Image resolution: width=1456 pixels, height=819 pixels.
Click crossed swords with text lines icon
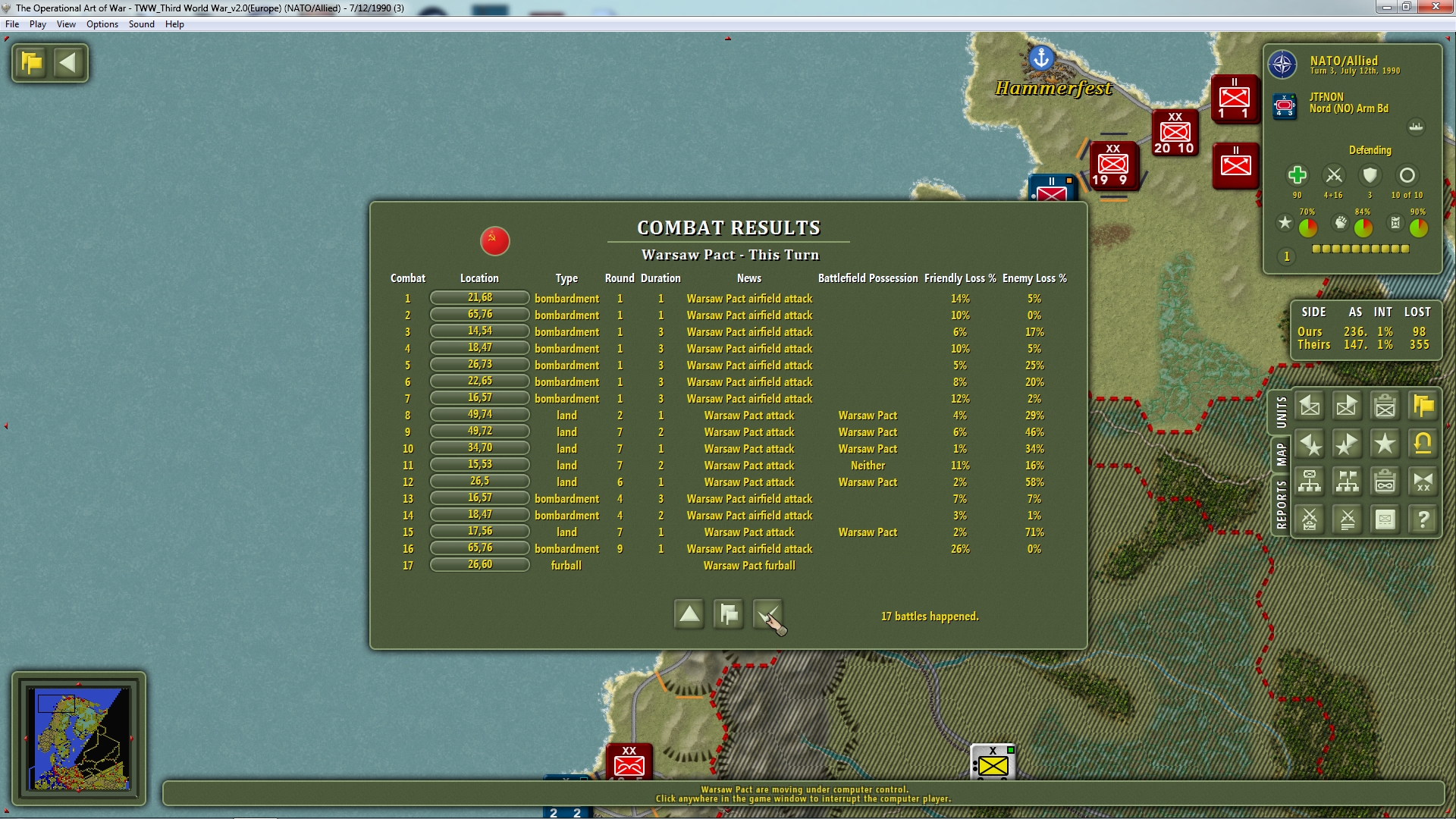click(1348, 520)
